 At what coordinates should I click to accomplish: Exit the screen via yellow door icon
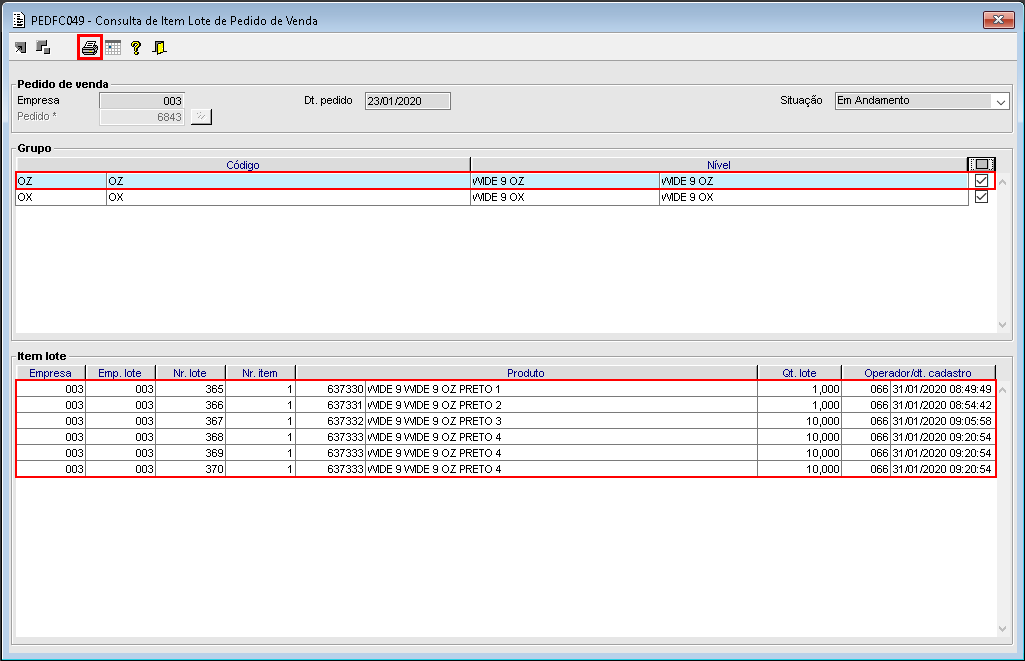(x=160, y=48)
